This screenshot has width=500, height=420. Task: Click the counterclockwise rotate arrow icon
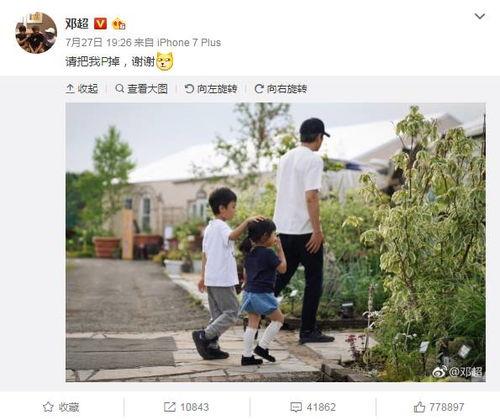click(x=189, y=89)
